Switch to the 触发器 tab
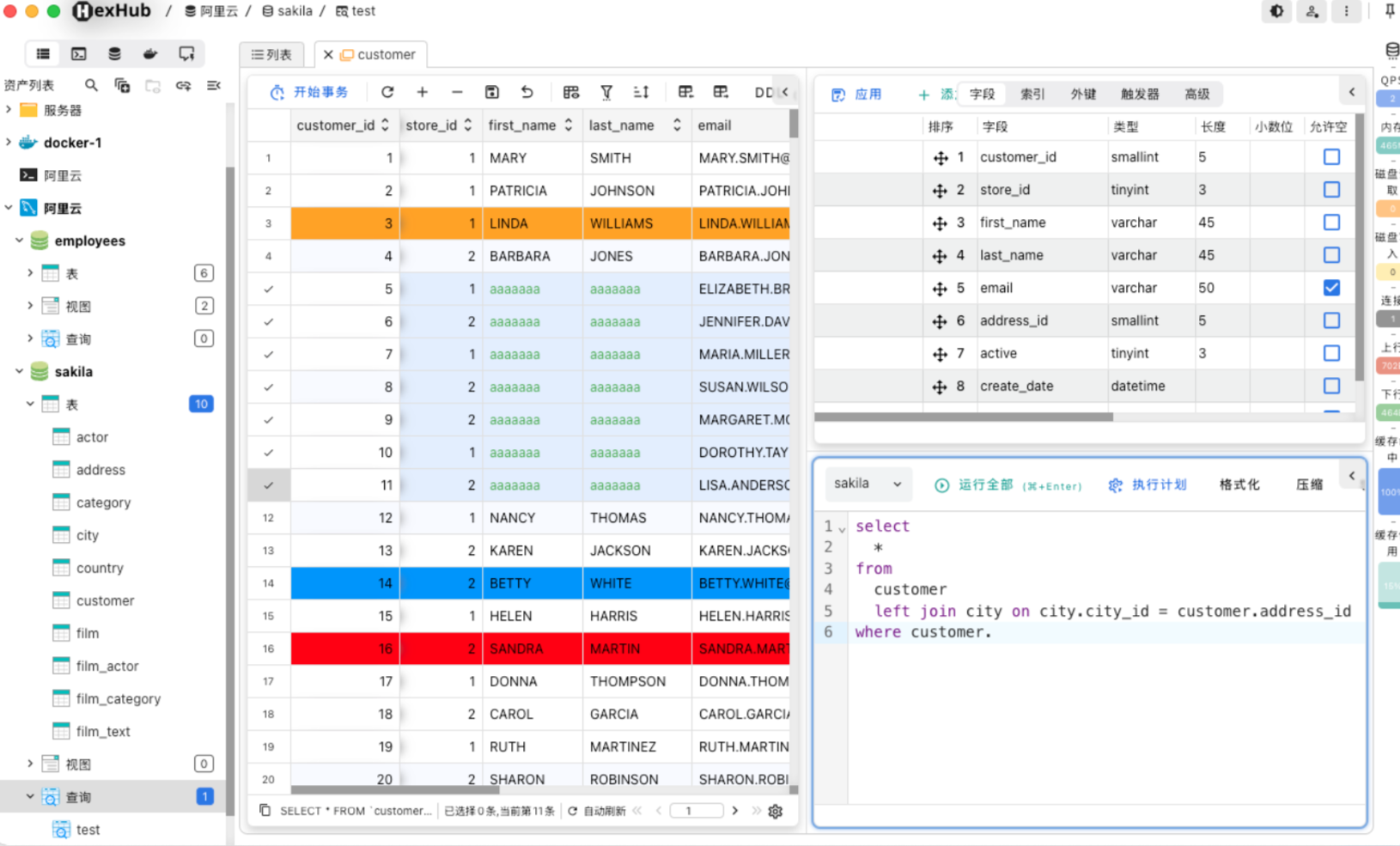1400x846 pixels. (1140, 94)
